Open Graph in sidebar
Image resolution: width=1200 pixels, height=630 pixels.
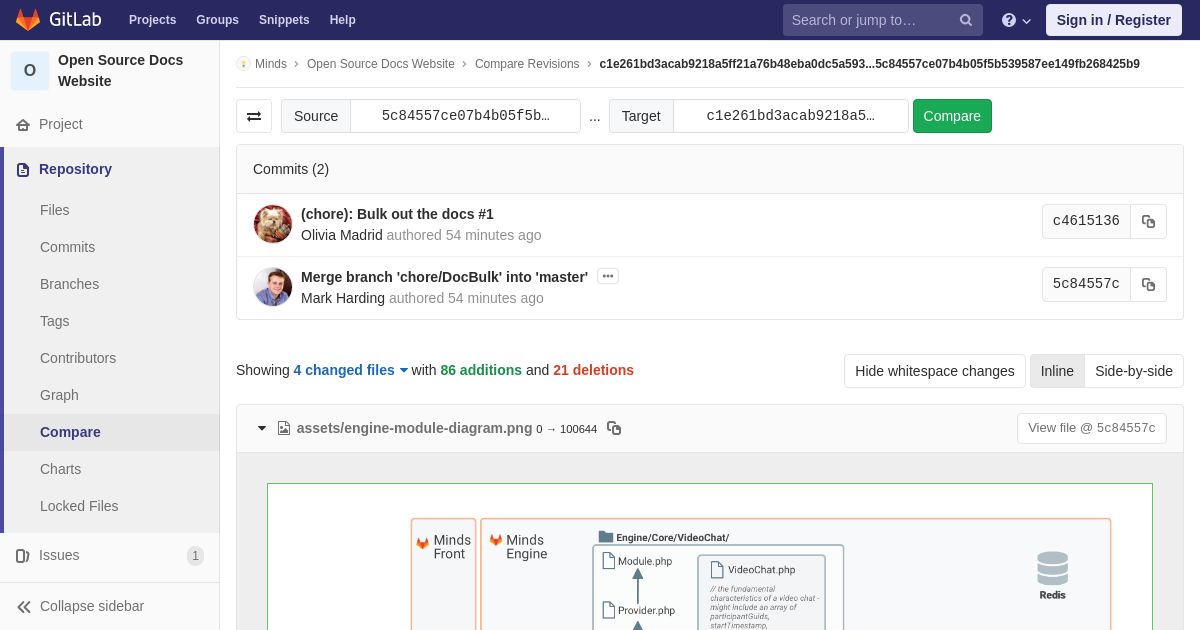coord(59,395)
